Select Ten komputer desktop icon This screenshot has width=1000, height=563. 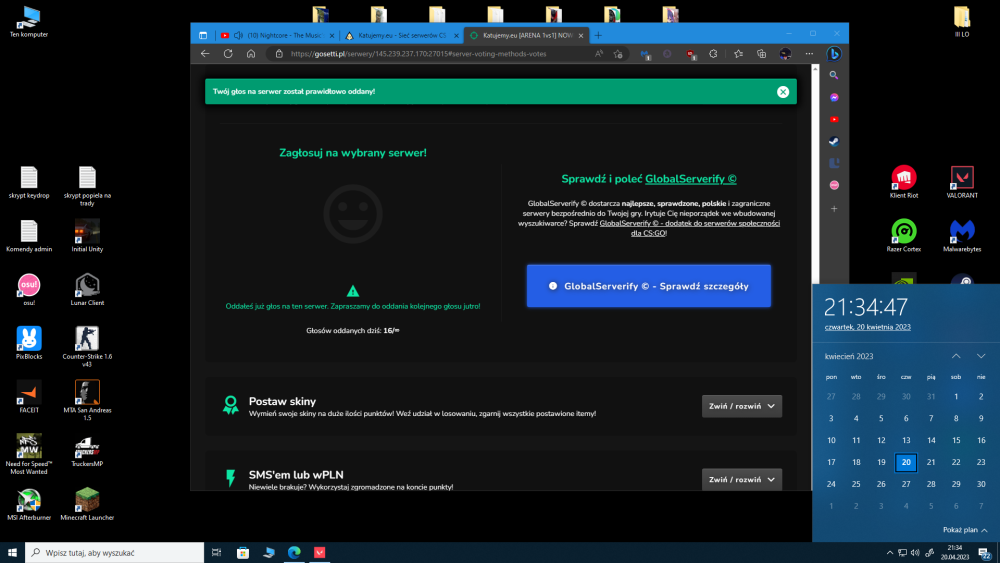tap(29, 22)
